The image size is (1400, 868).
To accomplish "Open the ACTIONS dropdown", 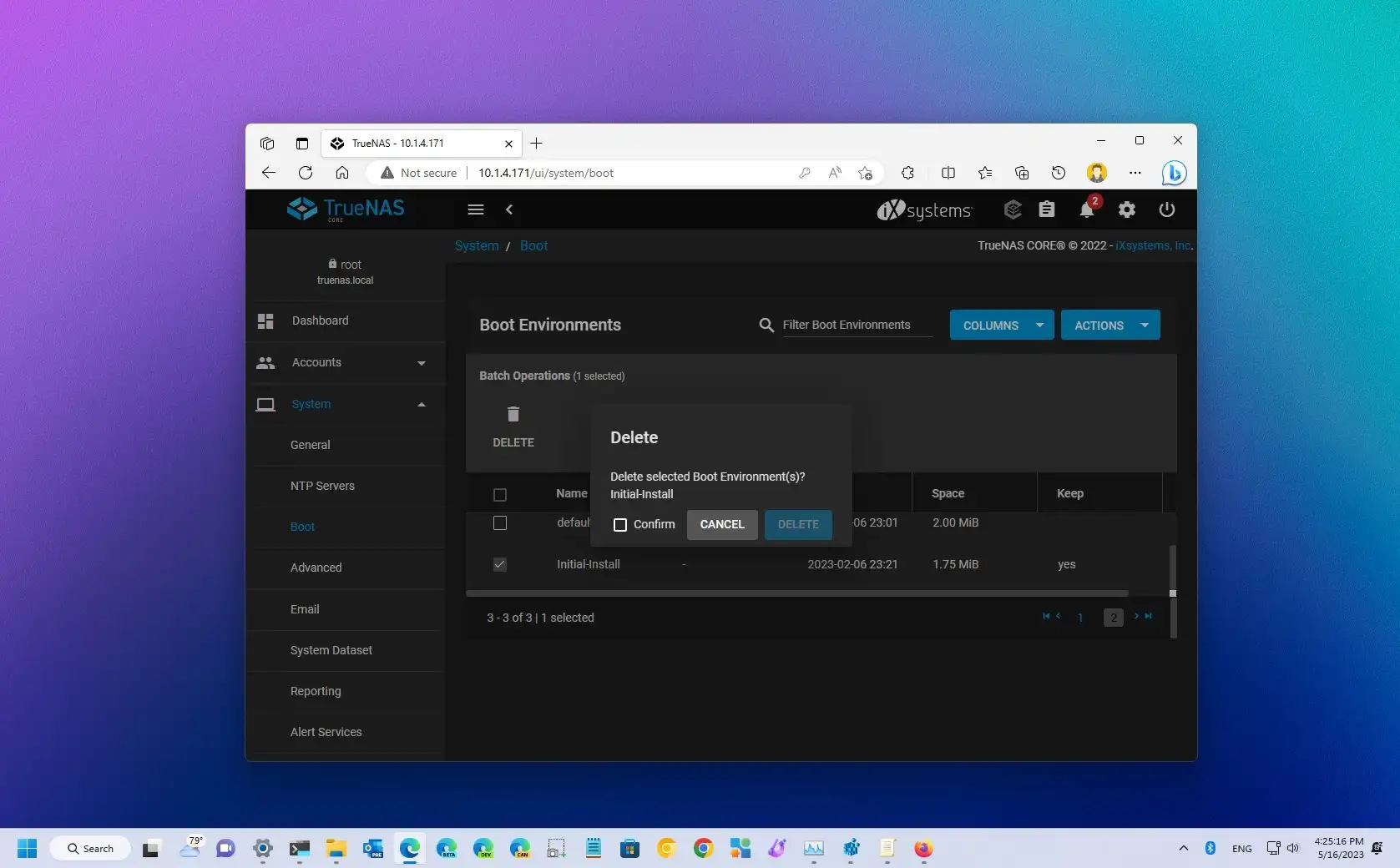I will pyautogui.click(x=1109, y=325).
